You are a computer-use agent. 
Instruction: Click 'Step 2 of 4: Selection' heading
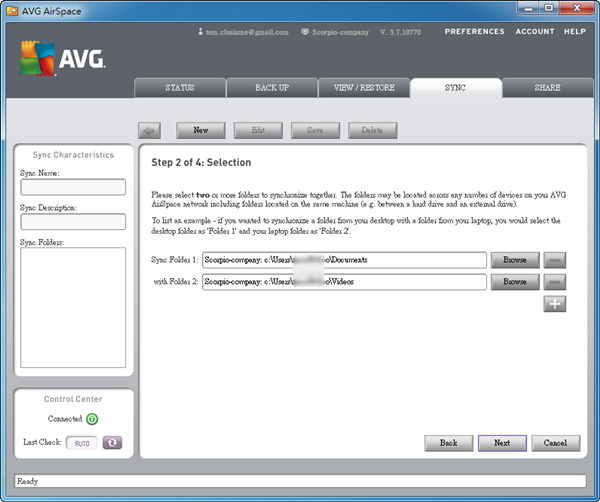coord(201,162)
